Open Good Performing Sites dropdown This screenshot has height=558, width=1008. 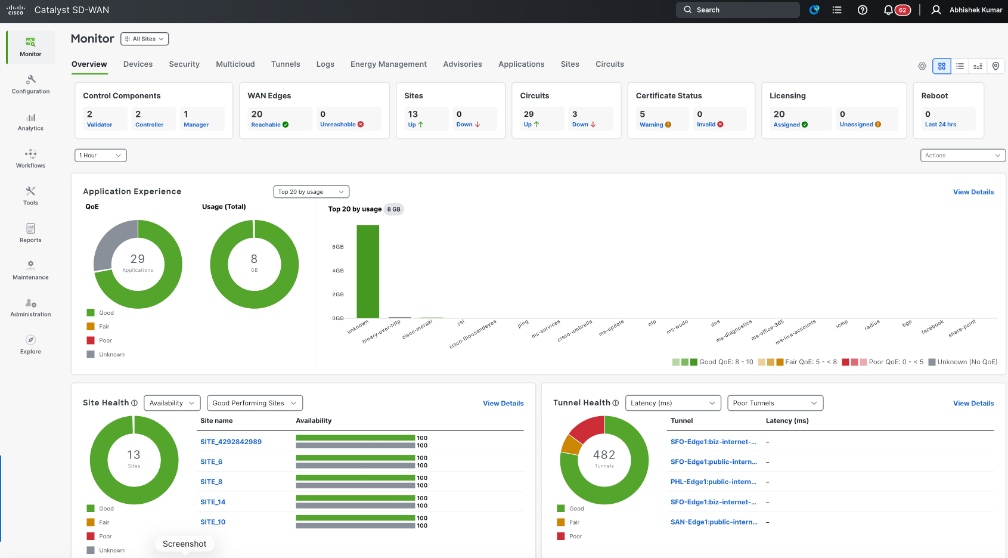[x=255, y=403]
